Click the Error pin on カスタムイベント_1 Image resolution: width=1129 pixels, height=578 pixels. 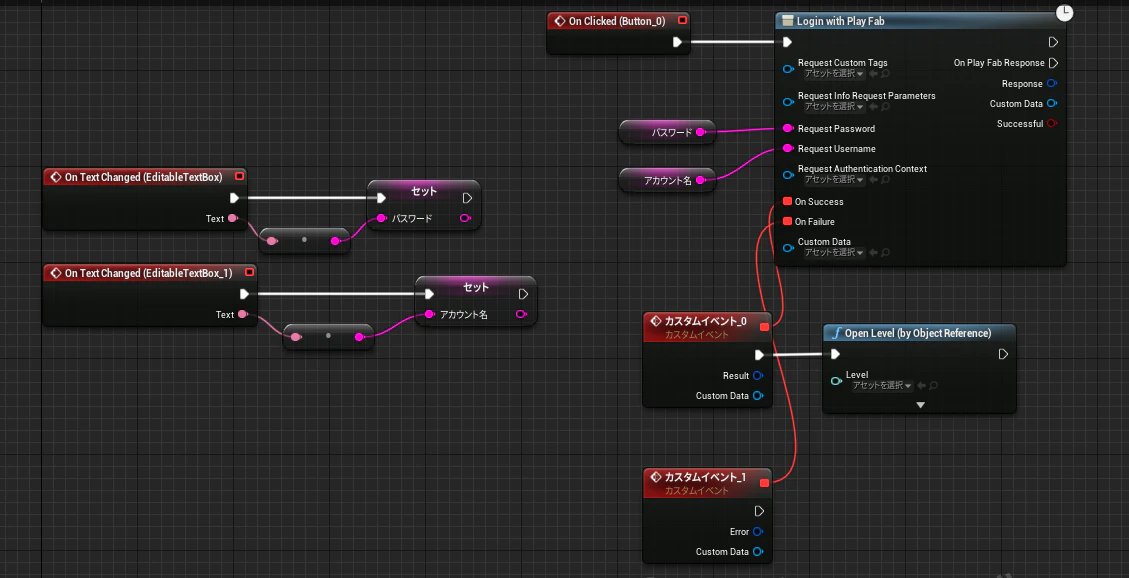(x=757, y=532)
